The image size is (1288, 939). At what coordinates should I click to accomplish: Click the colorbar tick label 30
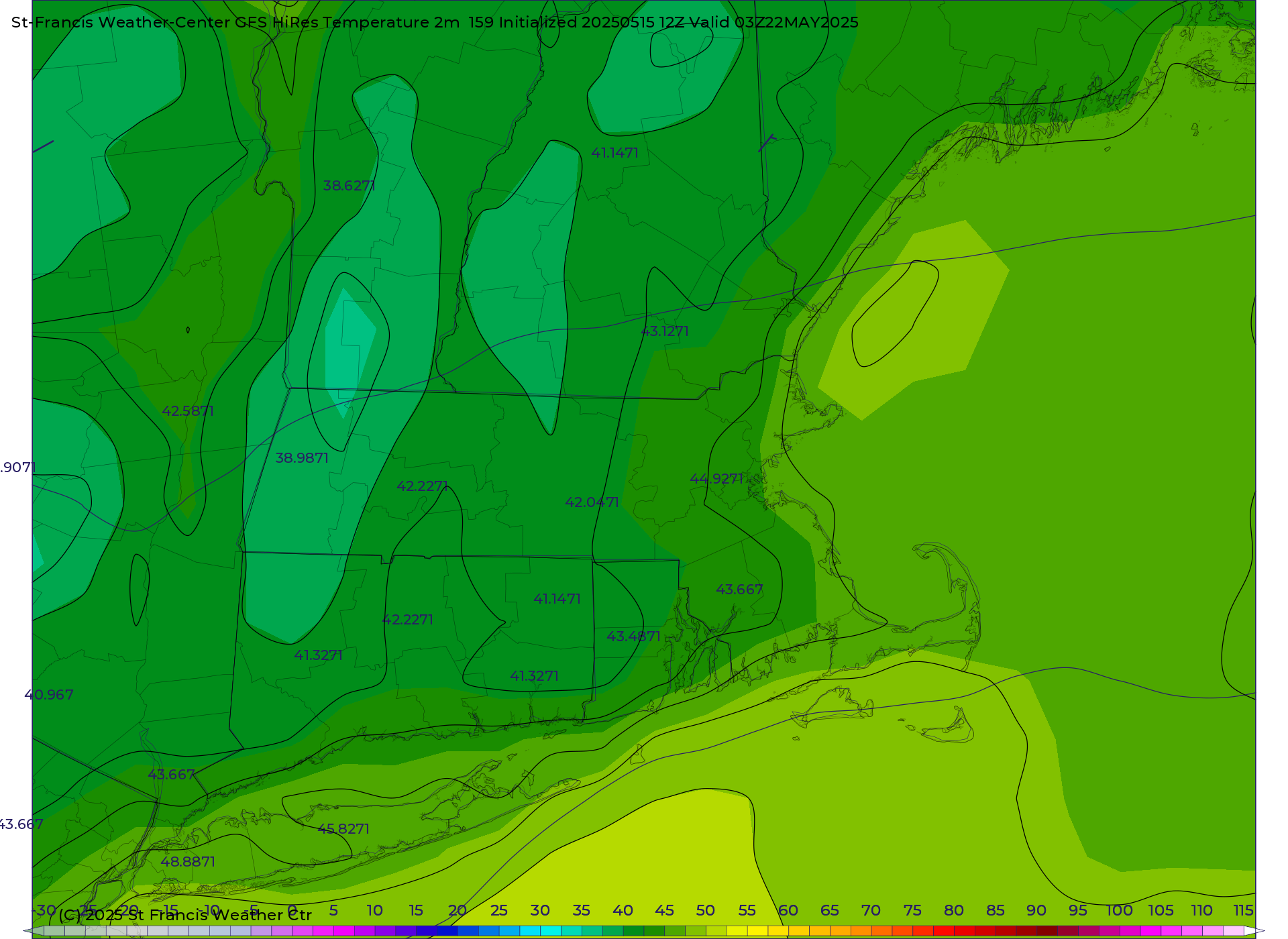tap(540, 911)
